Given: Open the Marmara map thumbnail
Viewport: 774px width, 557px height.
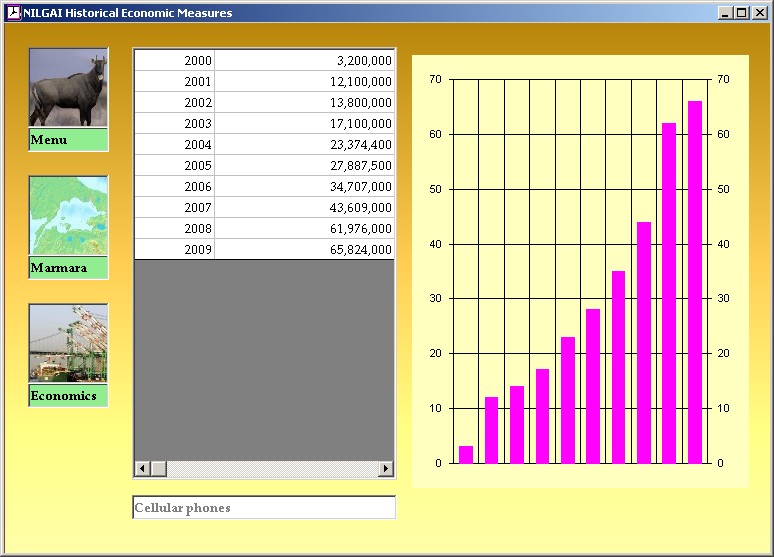Looking at the screenshot, I should 68,216.
